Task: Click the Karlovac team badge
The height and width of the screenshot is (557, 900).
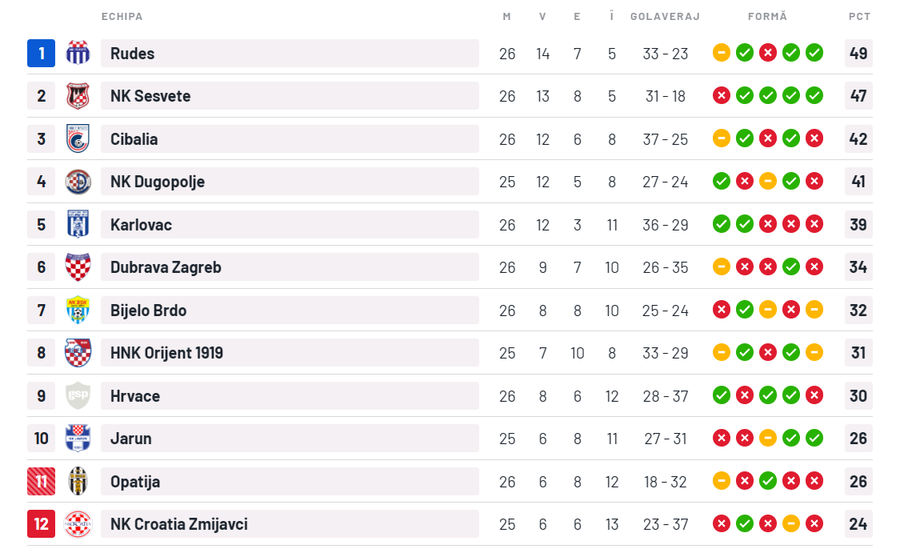Action: coord(78,224)
